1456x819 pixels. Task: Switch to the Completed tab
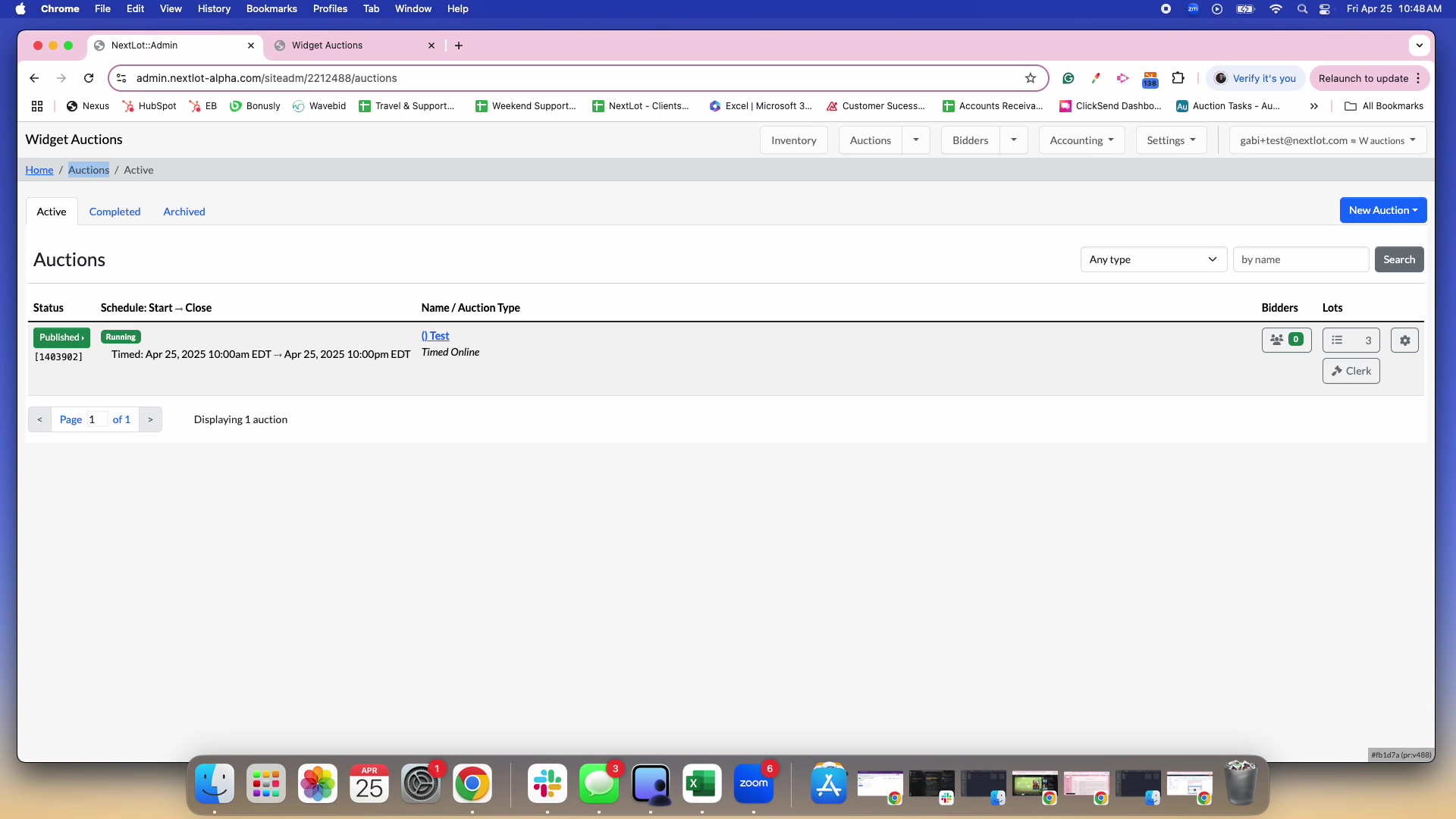[x=115, y=212]
